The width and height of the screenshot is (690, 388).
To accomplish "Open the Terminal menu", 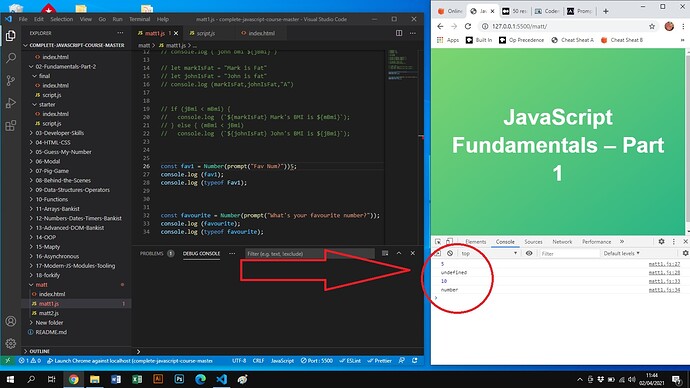I will 139,19.
